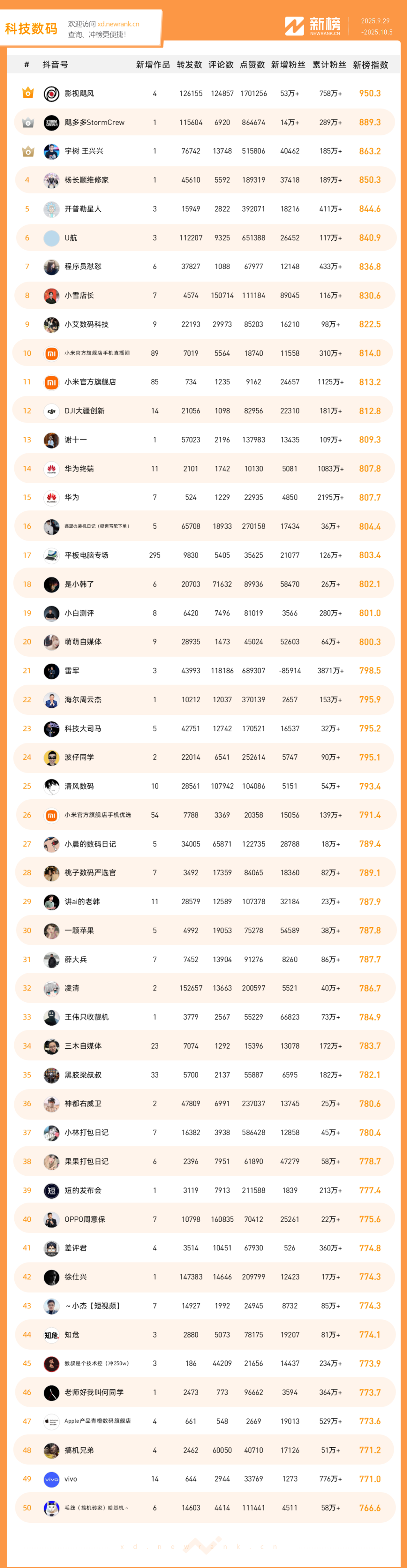407x1568 pixels.
Task: Click the 转发数 column header
Action: click(189, 65)
